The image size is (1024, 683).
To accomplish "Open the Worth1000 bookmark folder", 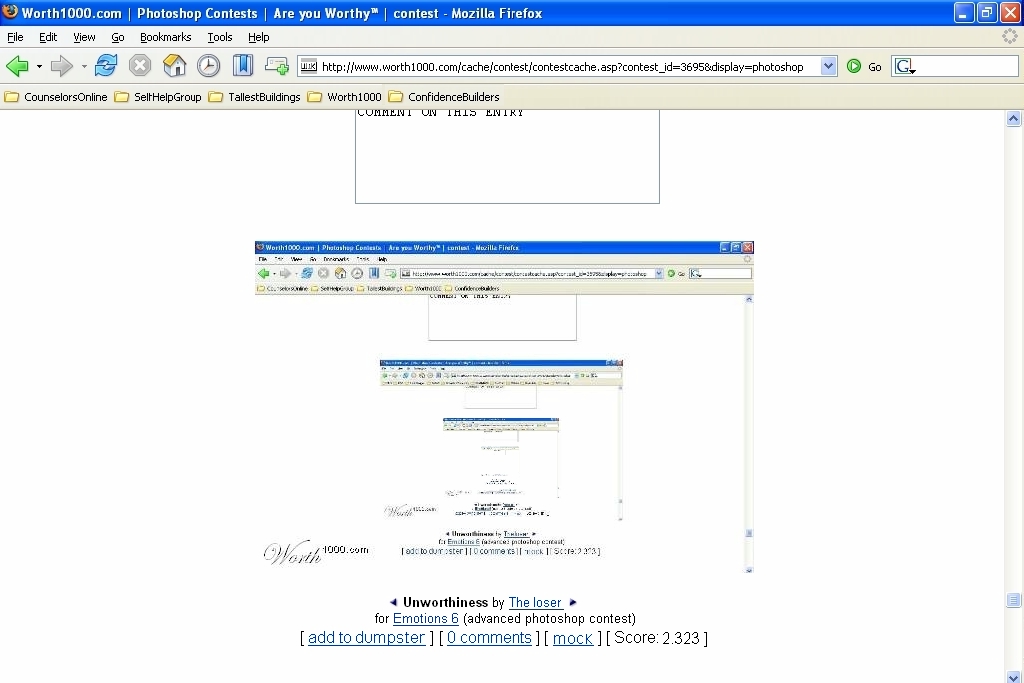I will 345,97.
